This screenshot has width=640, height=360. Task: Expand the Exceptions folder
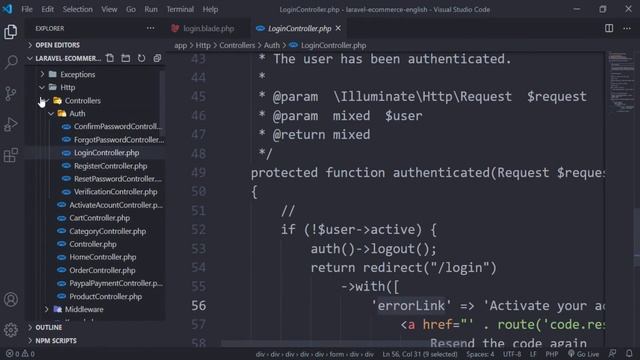(78, 74)
